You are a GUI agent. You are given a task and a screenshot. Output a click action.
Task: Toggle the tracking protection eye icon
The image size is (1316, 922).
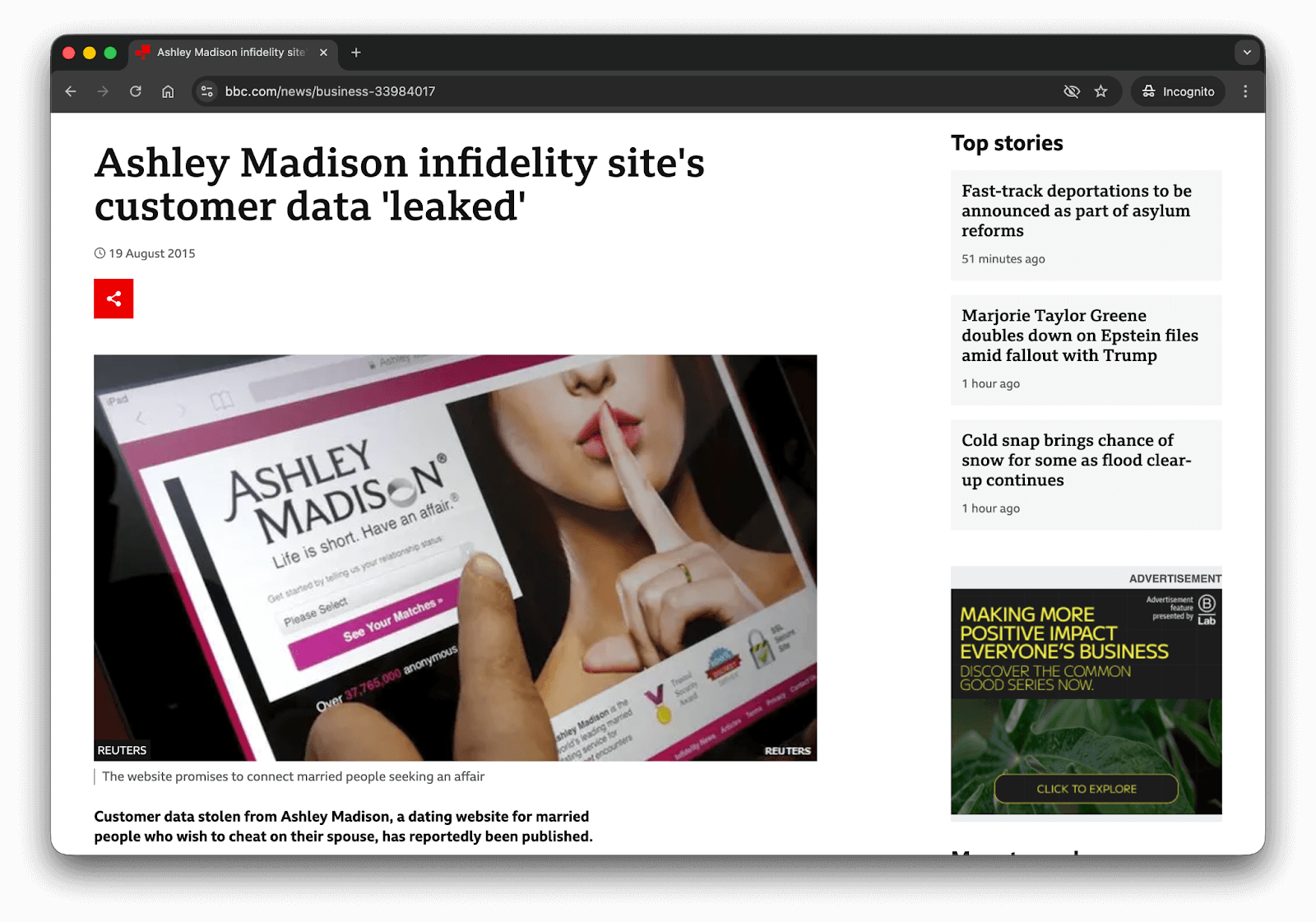(1071, 91)
